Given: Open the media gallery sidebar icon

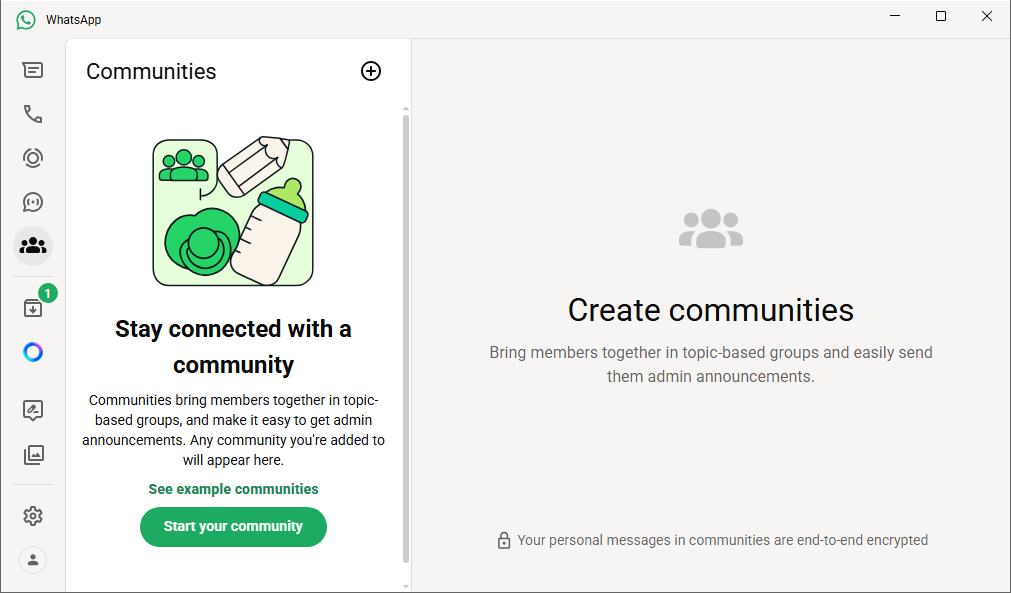Looking at the screenshot, I should (33, 455).
